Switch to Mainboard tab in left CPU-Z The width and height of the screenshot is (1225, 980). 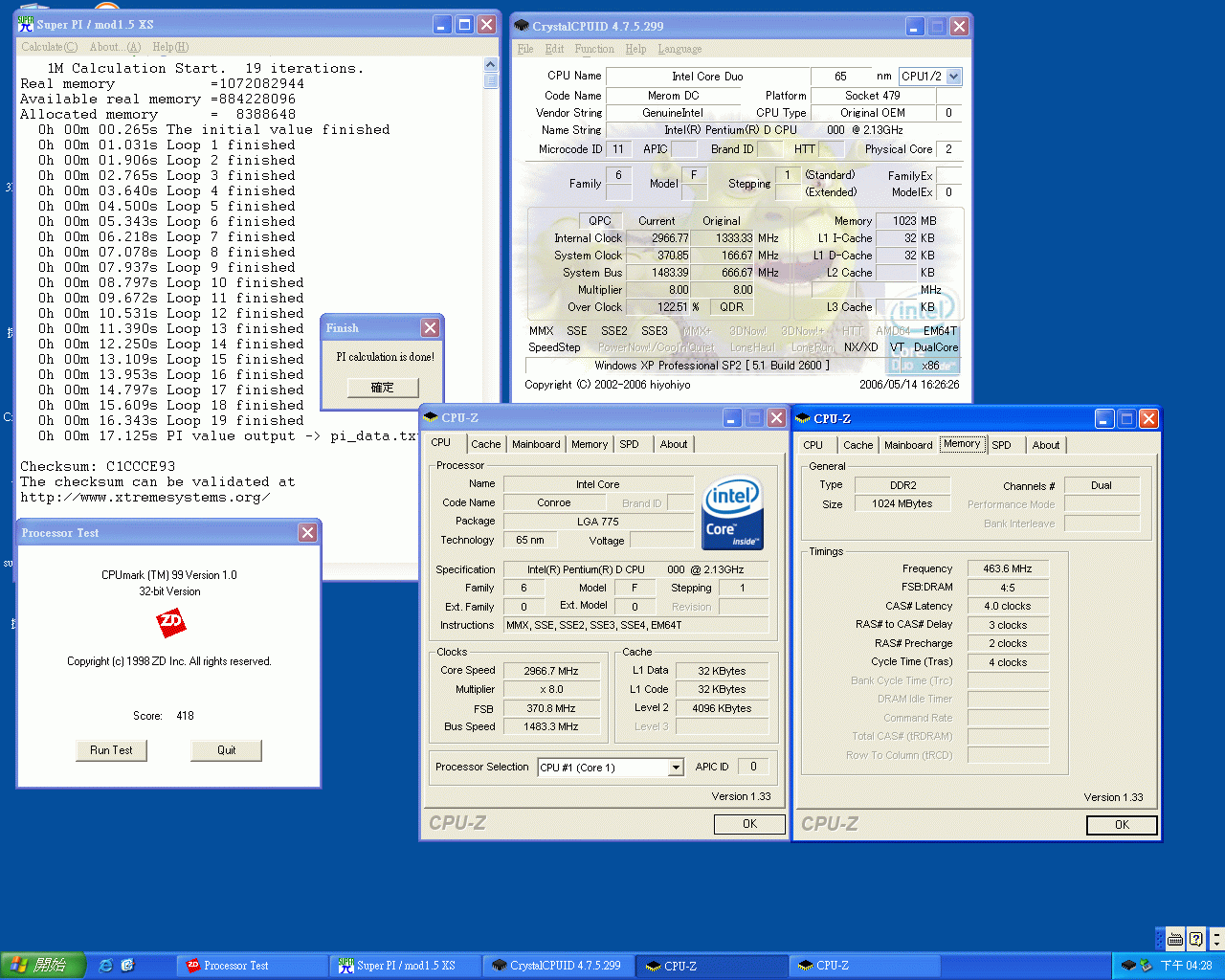tap(536, 445)
